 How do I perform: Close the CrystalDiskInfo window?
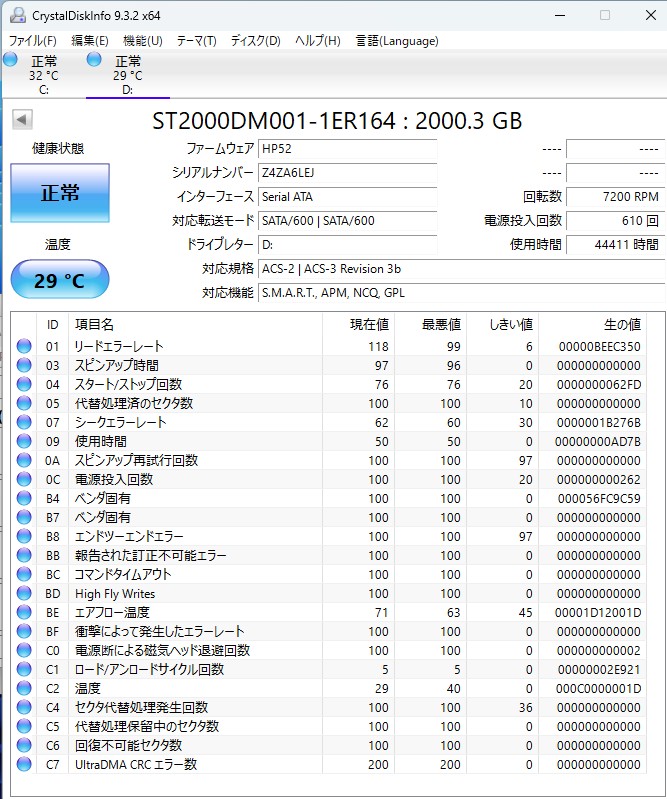(x=651, y=15)
